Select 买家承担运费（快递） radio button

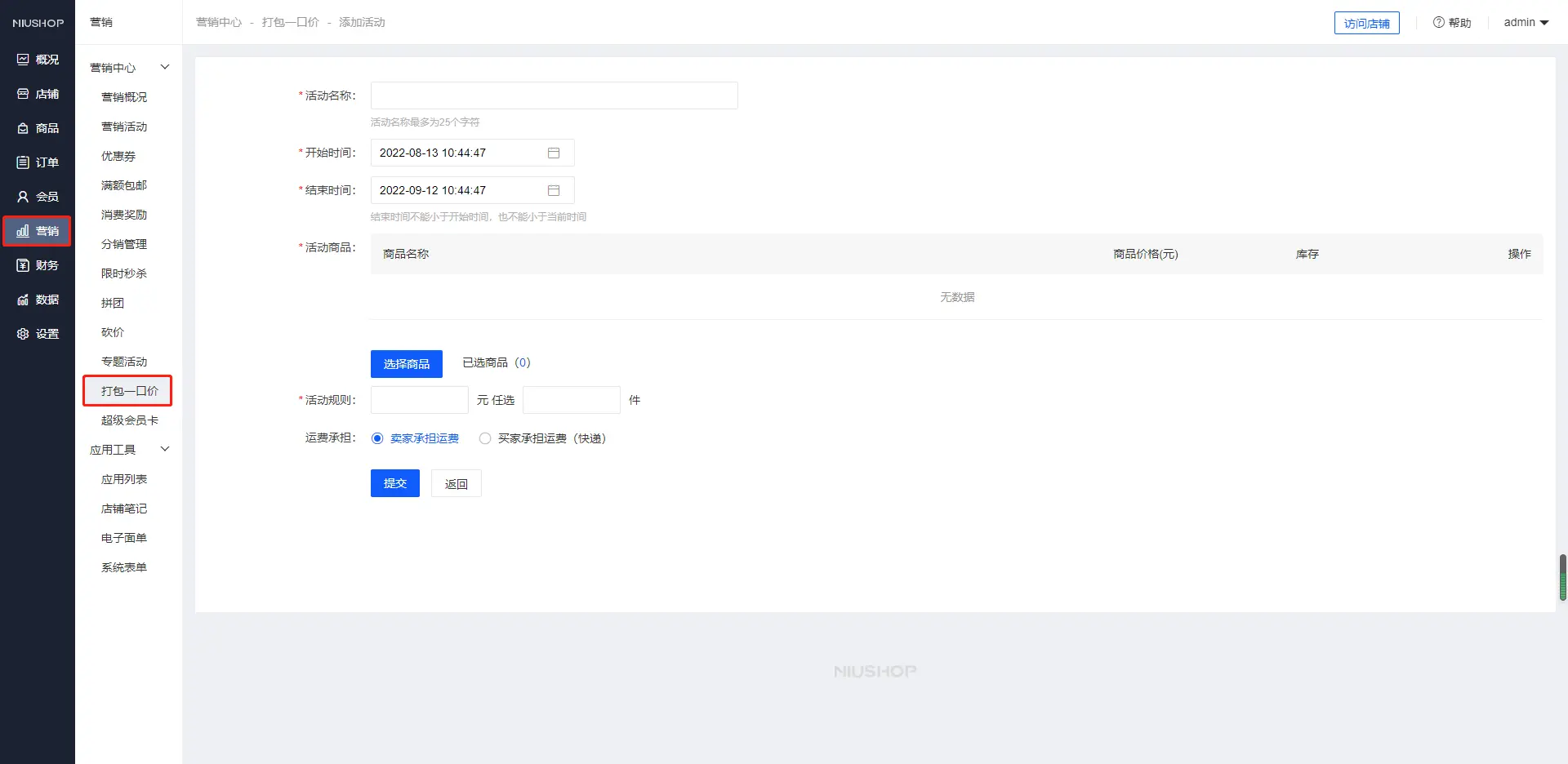click(485, 438)
